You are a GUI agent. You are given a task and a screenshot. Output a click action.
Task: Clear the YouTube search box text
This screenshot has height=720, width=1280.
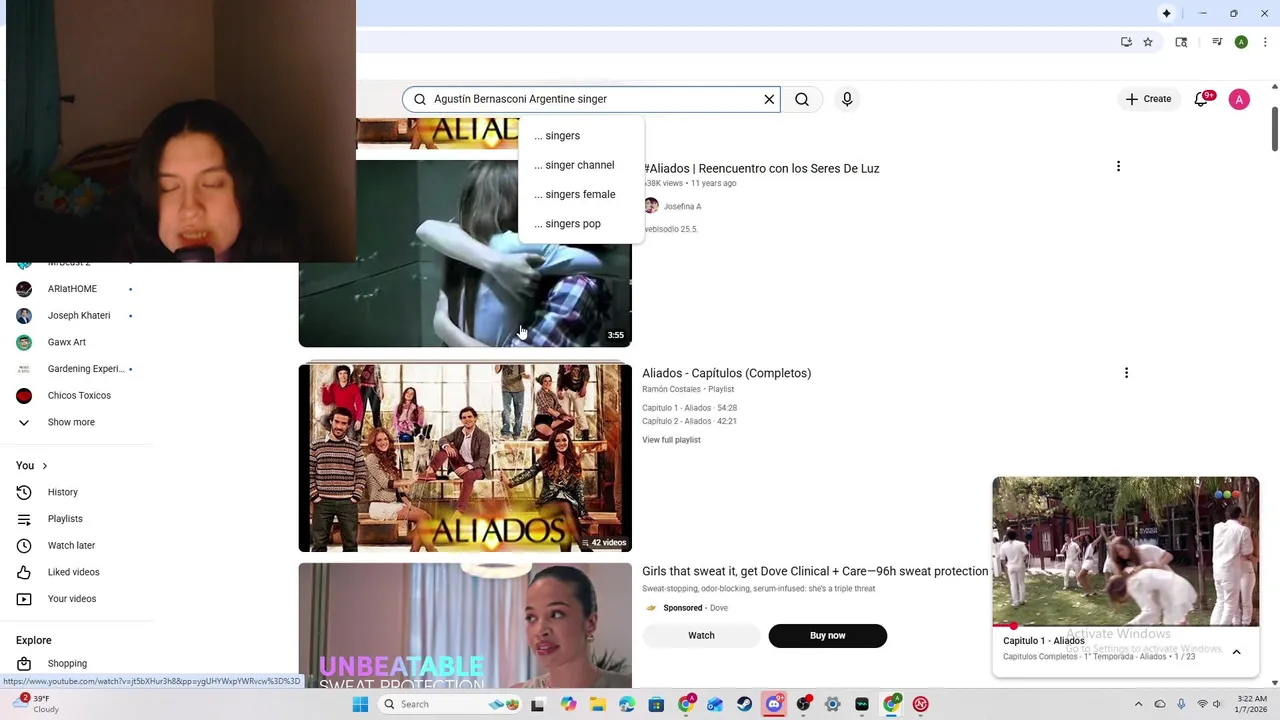tap(769, 99)
